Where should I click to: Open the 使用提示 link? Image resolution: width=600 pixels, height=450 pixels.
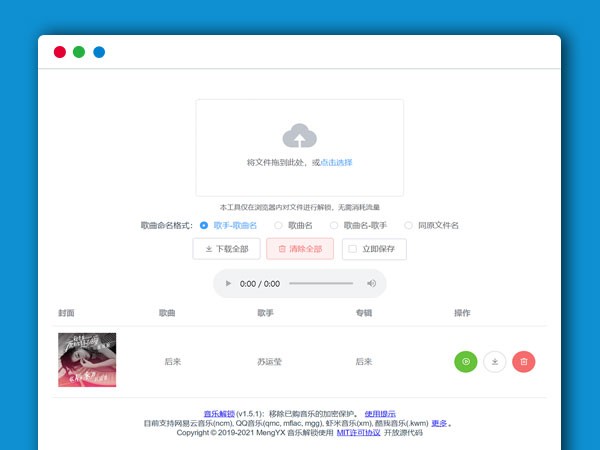coord(380,413)
